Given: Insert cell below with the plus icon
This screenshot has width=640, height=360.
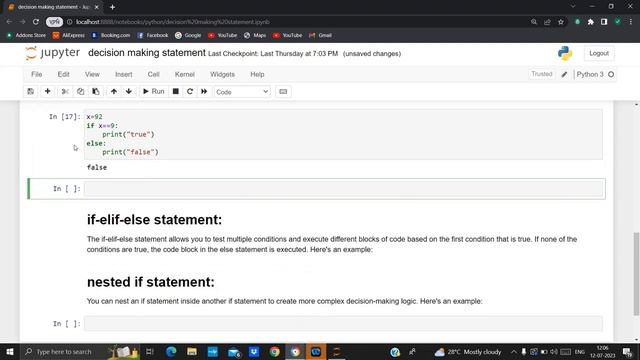Looking at the screenshot, I should click(x=47, y=91).
